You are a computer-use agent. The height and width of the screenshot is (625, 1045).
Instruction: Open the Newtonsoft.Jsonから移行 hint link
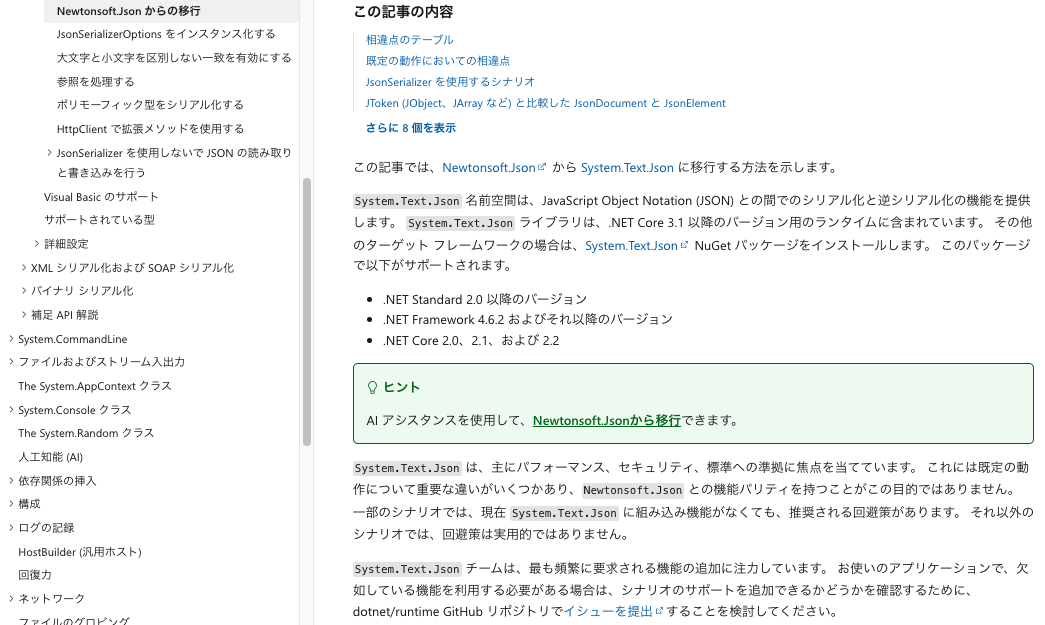pyautogui.click(x=606, y=421)
